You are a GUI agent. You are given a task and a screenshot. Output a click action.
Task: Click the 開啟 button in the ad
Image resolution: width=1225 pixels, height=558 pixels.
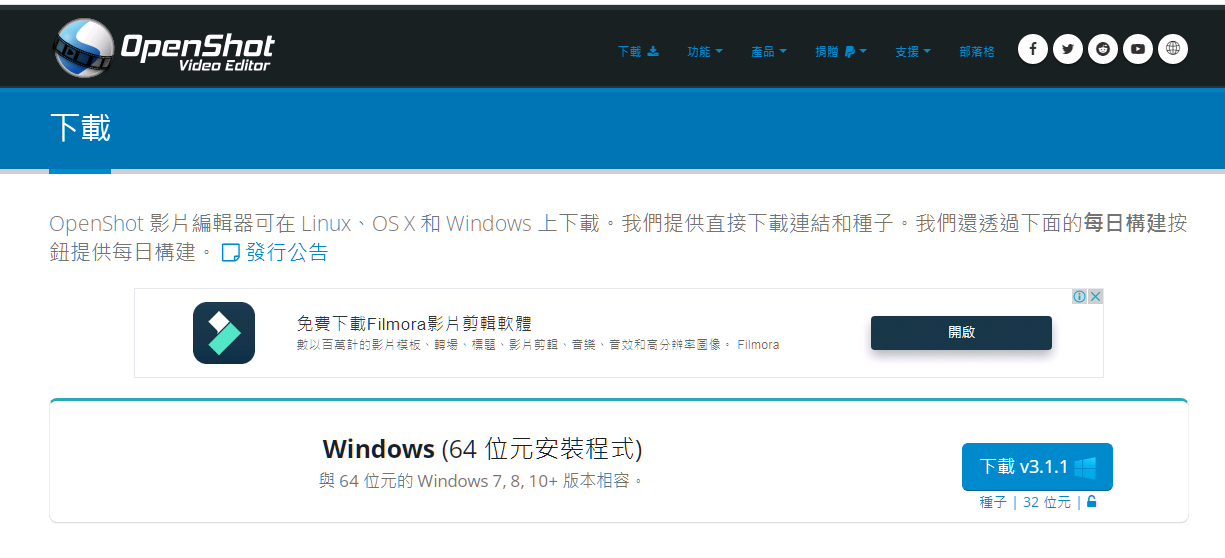(x=961, y=333)
